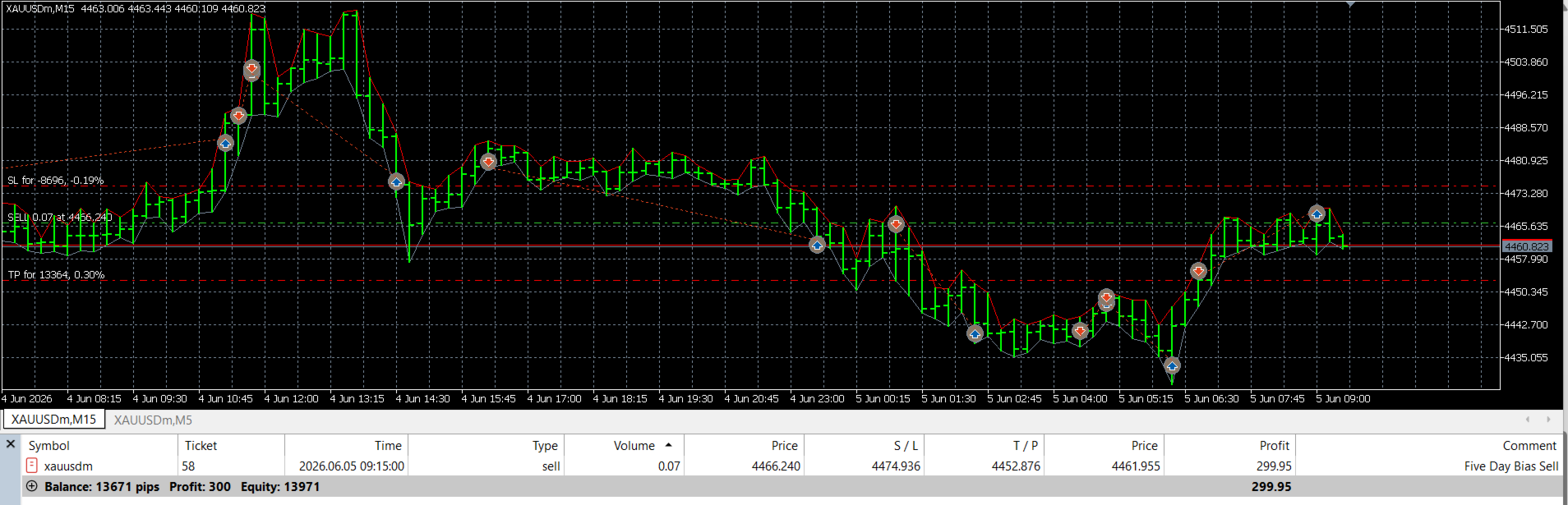Click the sell arrow marker near 4 Jun 15:45
The image size is (1568, 505).
click(488, 162)
